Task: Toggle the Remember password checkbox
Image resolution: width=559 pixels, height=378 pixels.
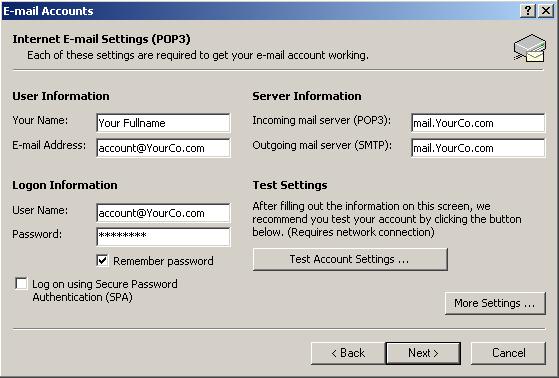Action: 102,261
